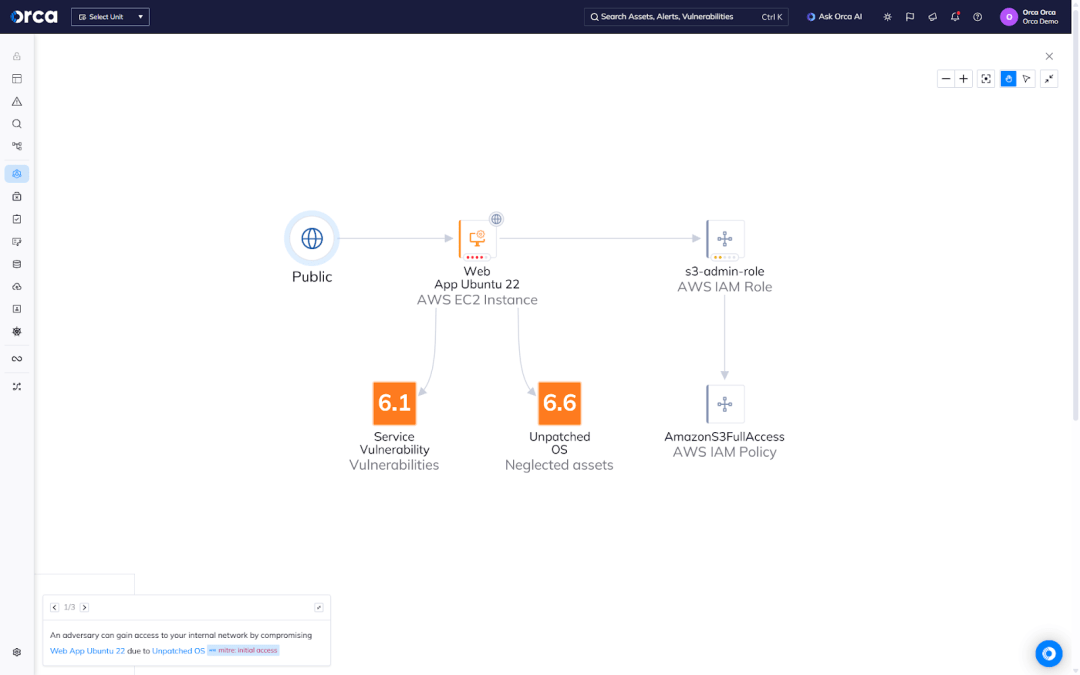The height and width of the screenshot is (675, 1080).
Task: Open the cloud sidebar icon
Action: tap(17, 287)
